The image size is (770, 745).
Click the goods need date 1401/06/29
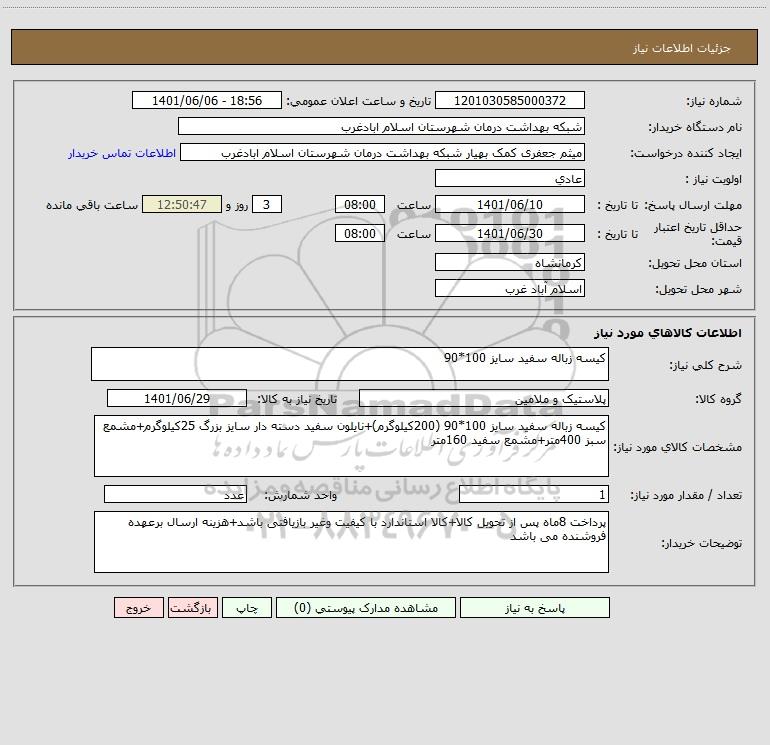coord(181,398)
